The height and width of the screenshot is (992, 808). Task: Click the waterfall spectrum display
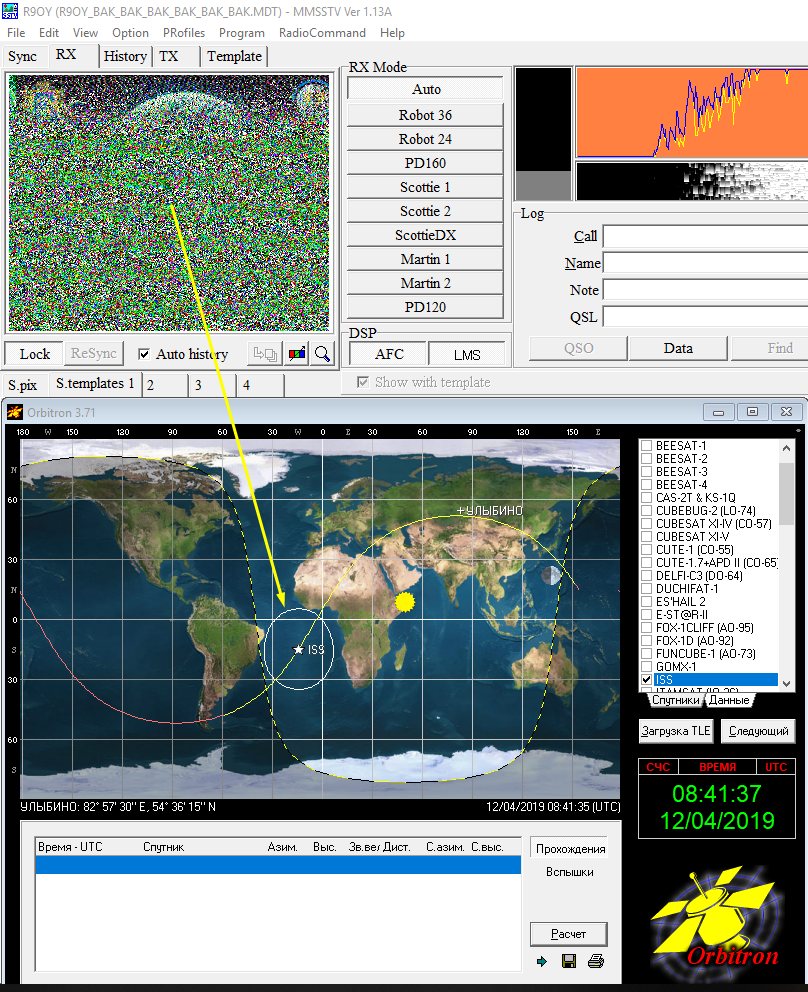[x=692, y=181]
